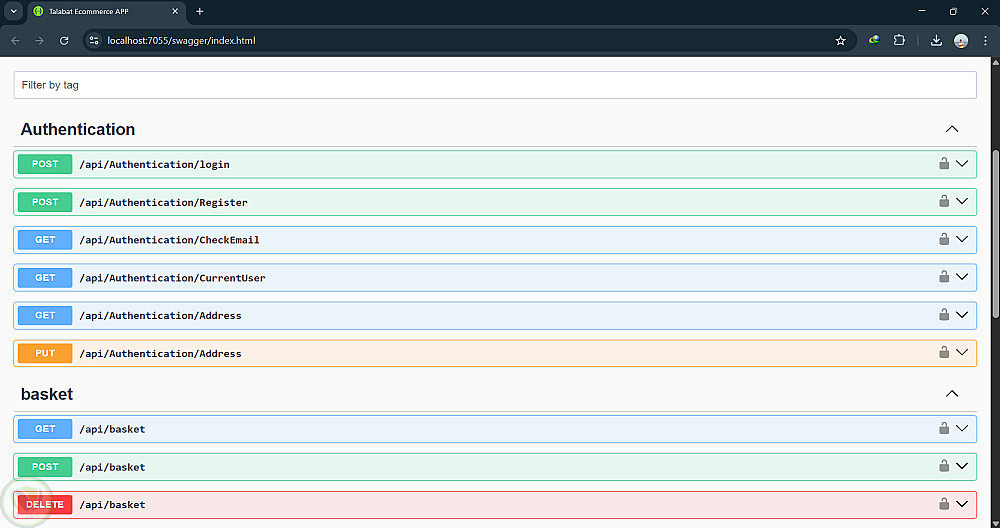1000x528 pixels.
Task: Expand GET /api/Authentication/CheckEmail with its chevron
Action: pyautogui.click(x=962, y=239)
